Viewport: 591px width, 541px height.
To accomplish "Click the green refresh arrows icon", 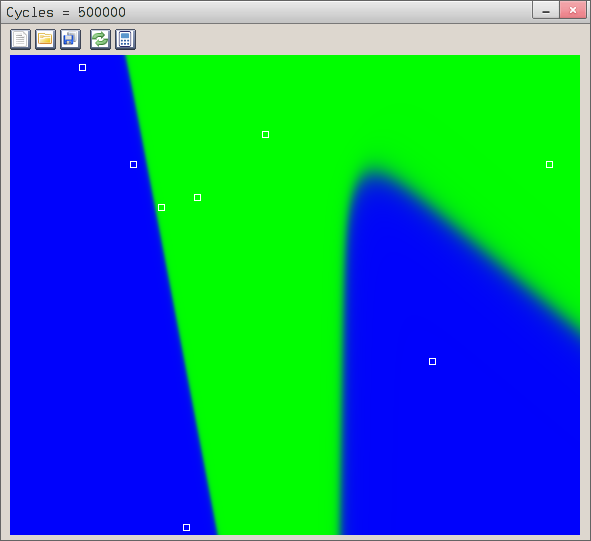I will point(100,39).
